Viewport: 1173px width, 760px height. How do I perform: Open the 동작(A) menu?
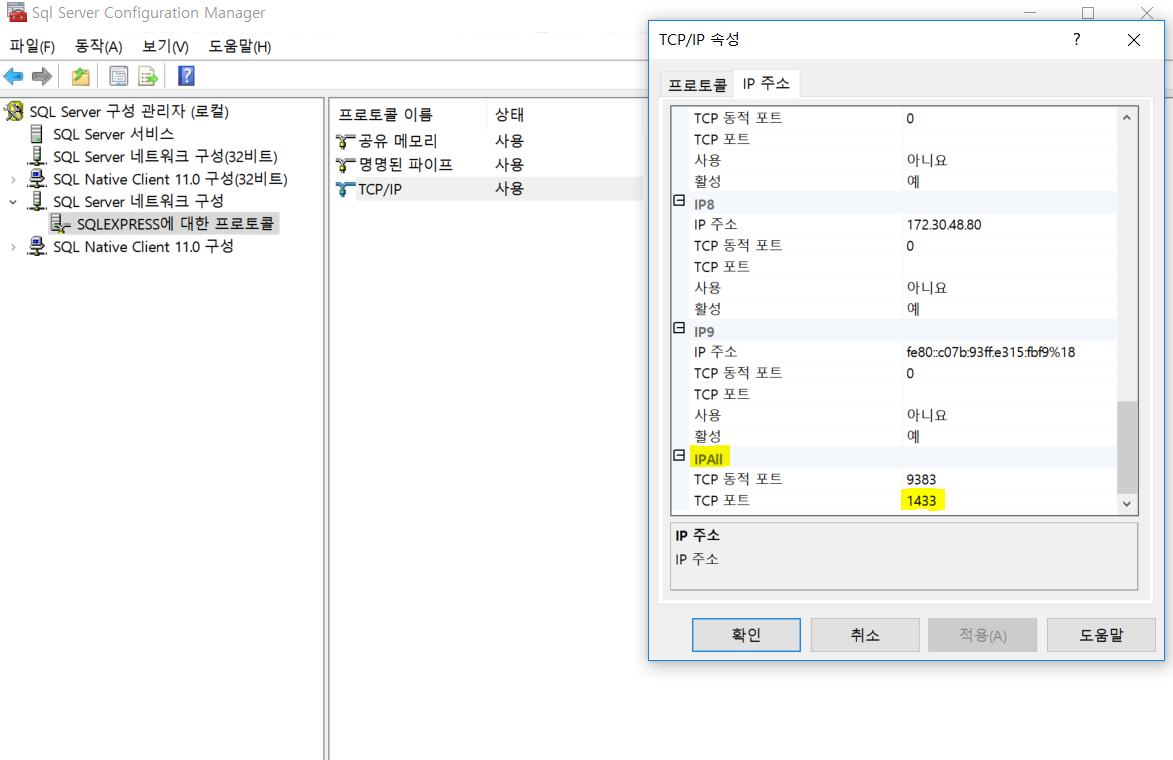click(x=98, y=46)
